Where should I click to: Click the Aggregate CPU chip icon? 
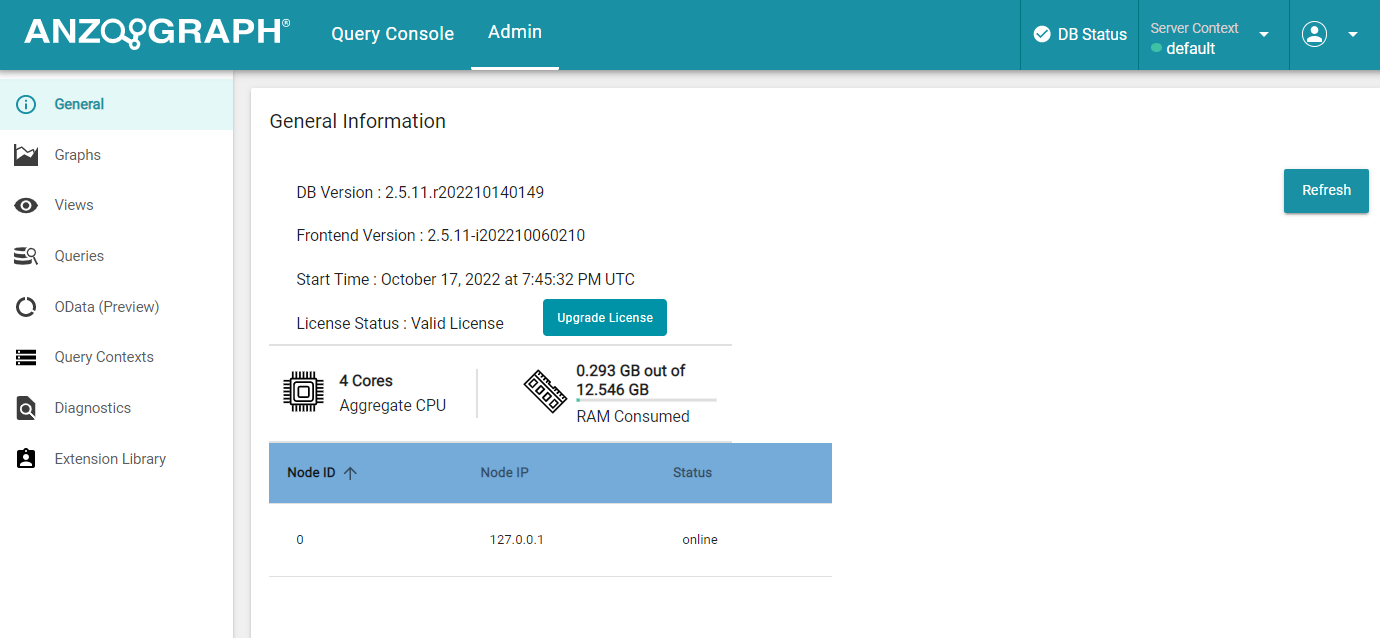(x=301, y=391)
